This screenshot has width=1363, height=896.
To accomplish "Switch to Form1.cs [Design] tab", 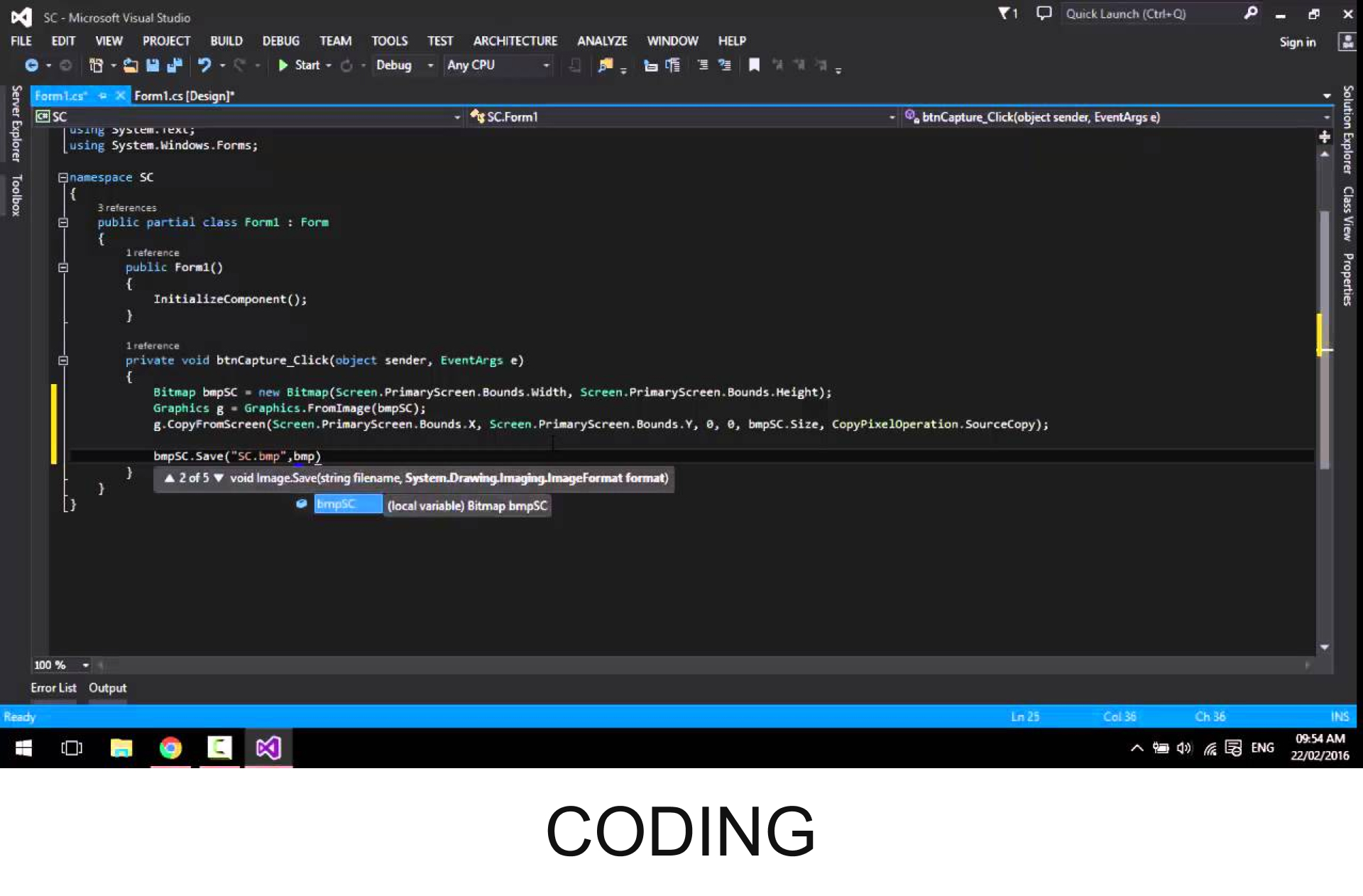I will tap(184, 96).
